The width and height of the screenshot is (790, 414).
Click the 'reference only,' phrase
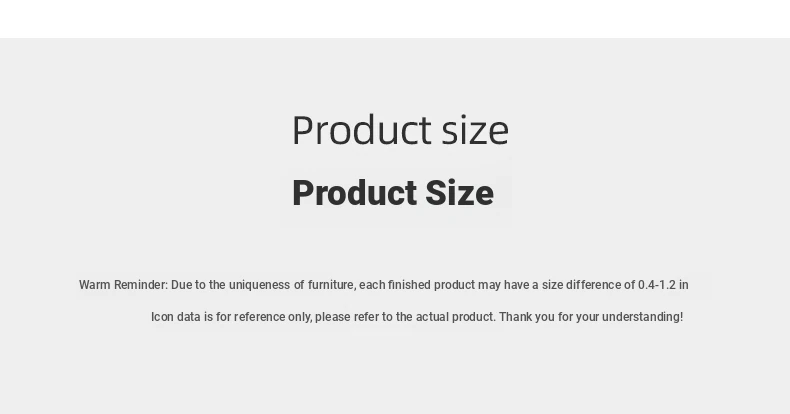point(273,317)
